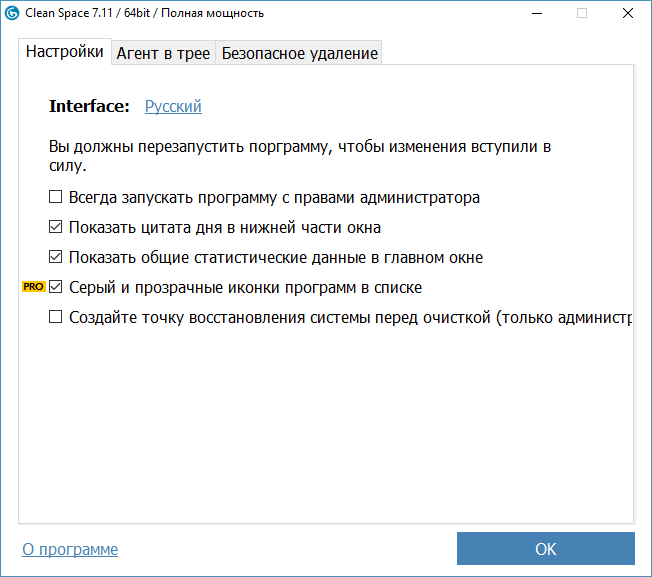The height and width of the screenshot is (577, 652).
Task: Enable create system restore point checkbox
Action: tap(56, 317)
